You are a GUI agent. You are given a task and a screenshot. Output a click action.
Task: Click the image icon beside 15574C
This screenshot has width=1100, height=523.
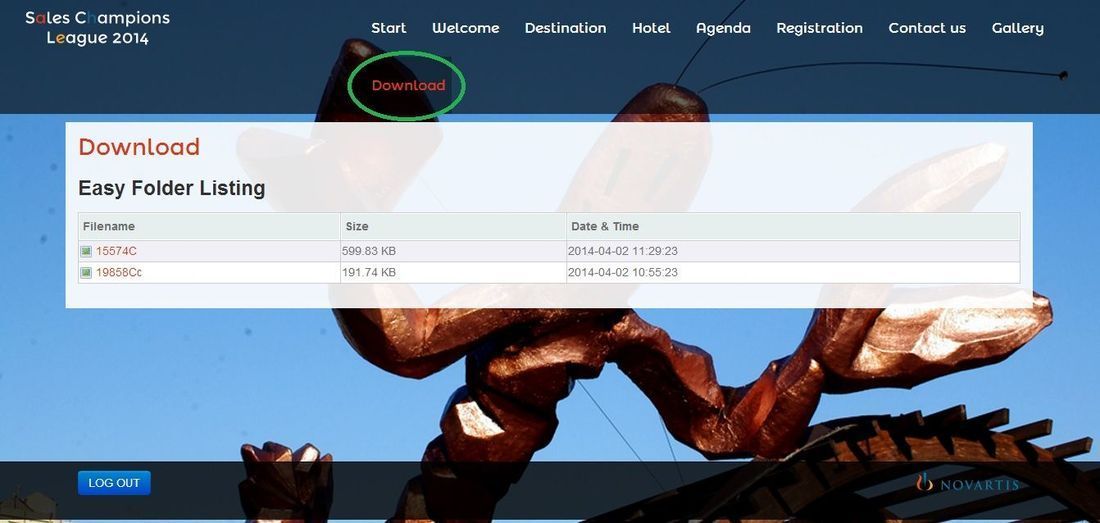pyautogui.click(x=86, y=251)
